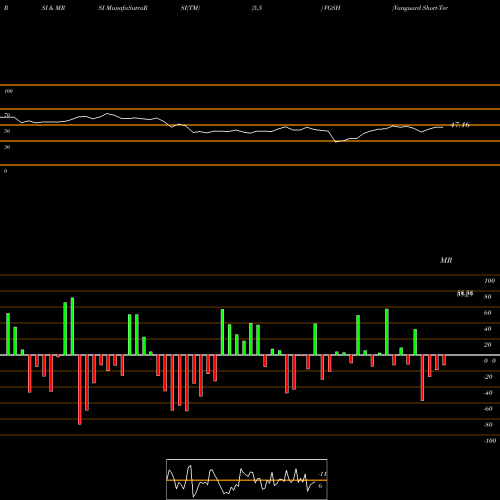Click the MR axis 20 label
Image resolution: width=500 pixels, height=500 pixels.
(488, 345)
